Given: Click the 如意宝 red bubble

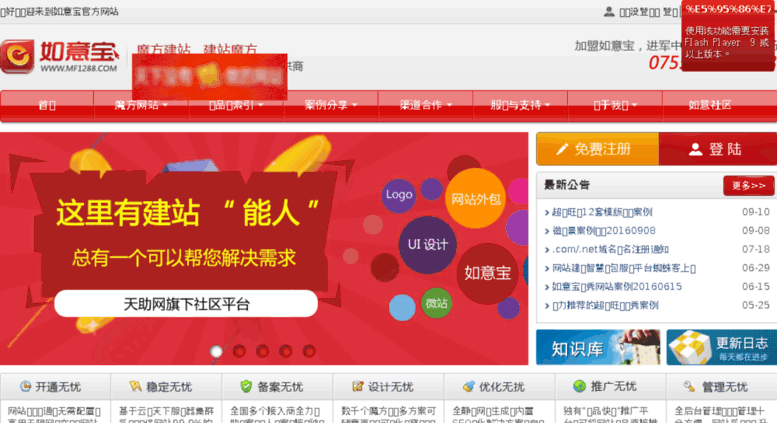Looking at the screenshot, I should coord(487,273).
